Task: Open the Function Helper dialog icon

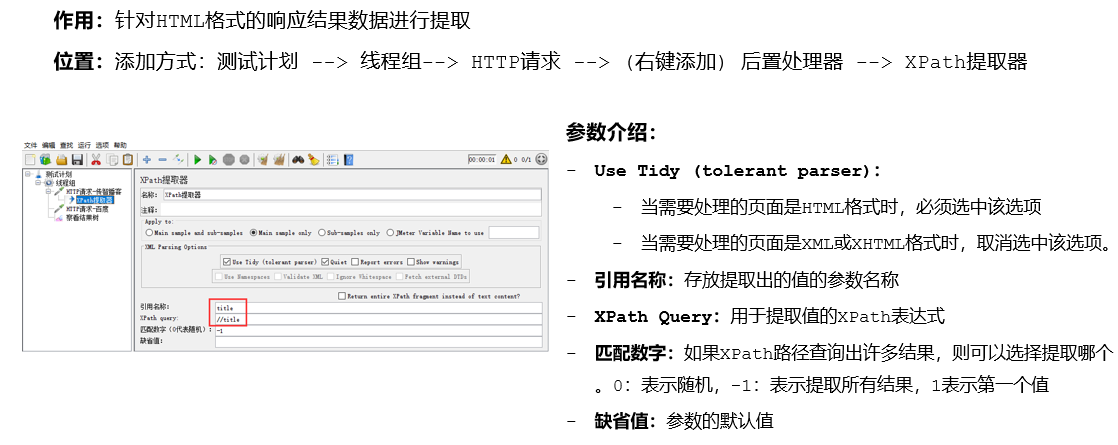Action: click(x=333, y=160)
